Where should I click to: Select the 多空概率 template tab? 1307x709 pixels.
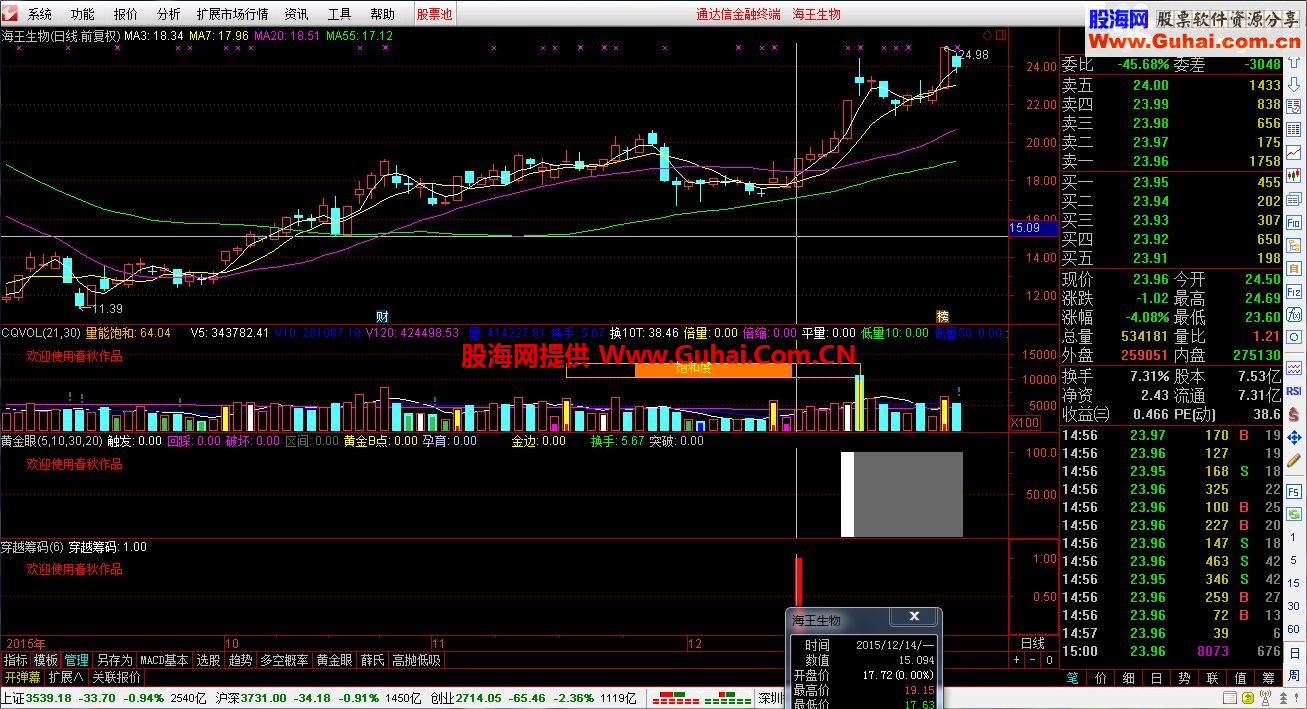(285, 660)
